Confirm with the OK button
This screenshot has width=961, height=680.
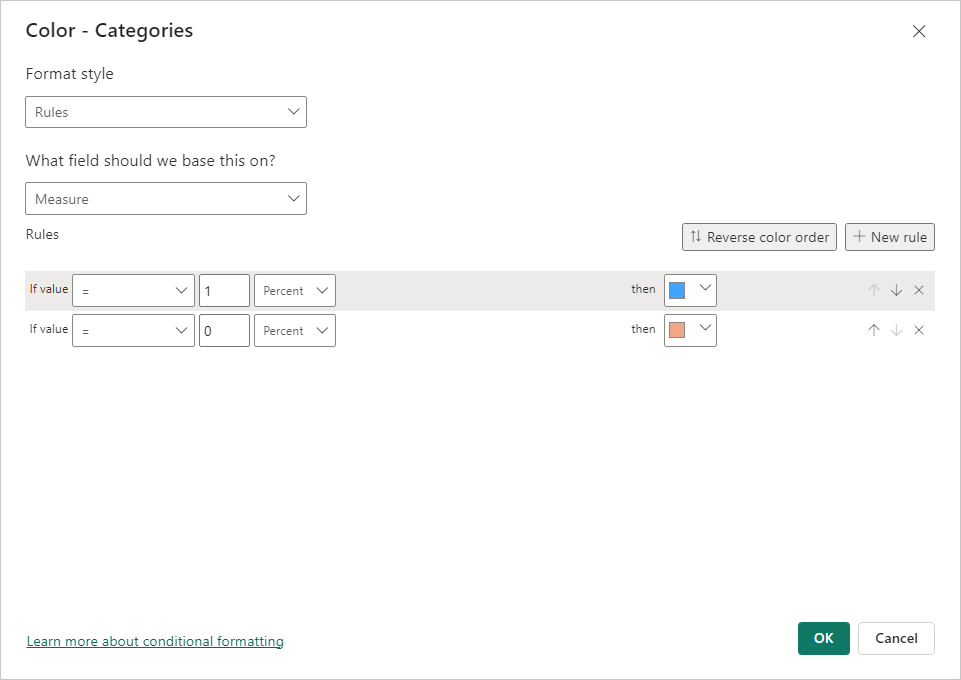point(823,638)
